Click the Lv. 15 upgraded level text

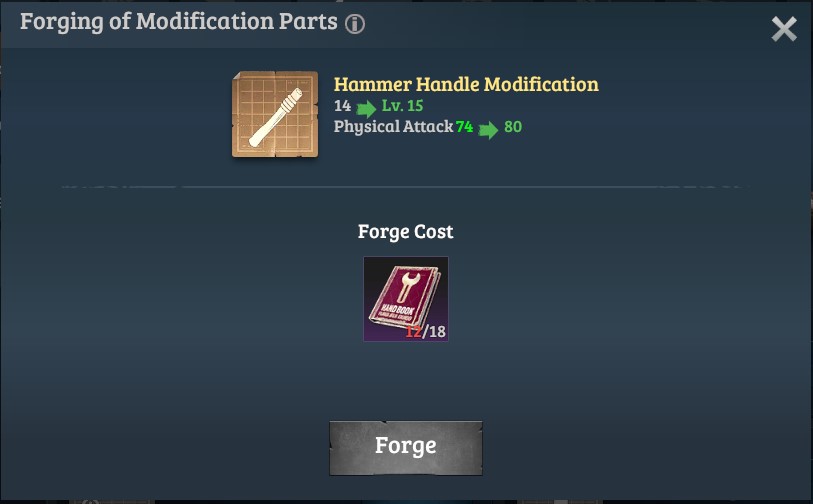[402, 106]
